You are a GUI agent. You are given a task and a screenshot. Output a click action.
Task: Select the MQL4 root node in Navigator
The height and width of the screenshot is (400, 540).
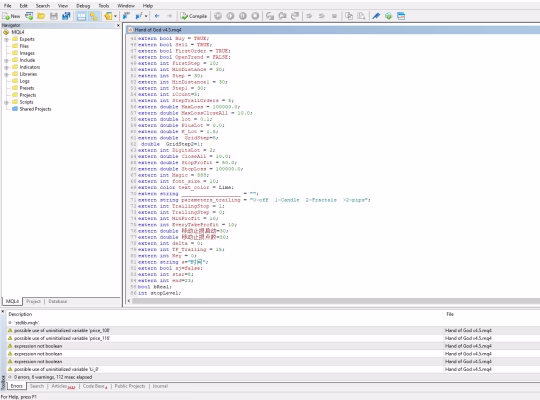pyautogui.click(x=18, y=32)
